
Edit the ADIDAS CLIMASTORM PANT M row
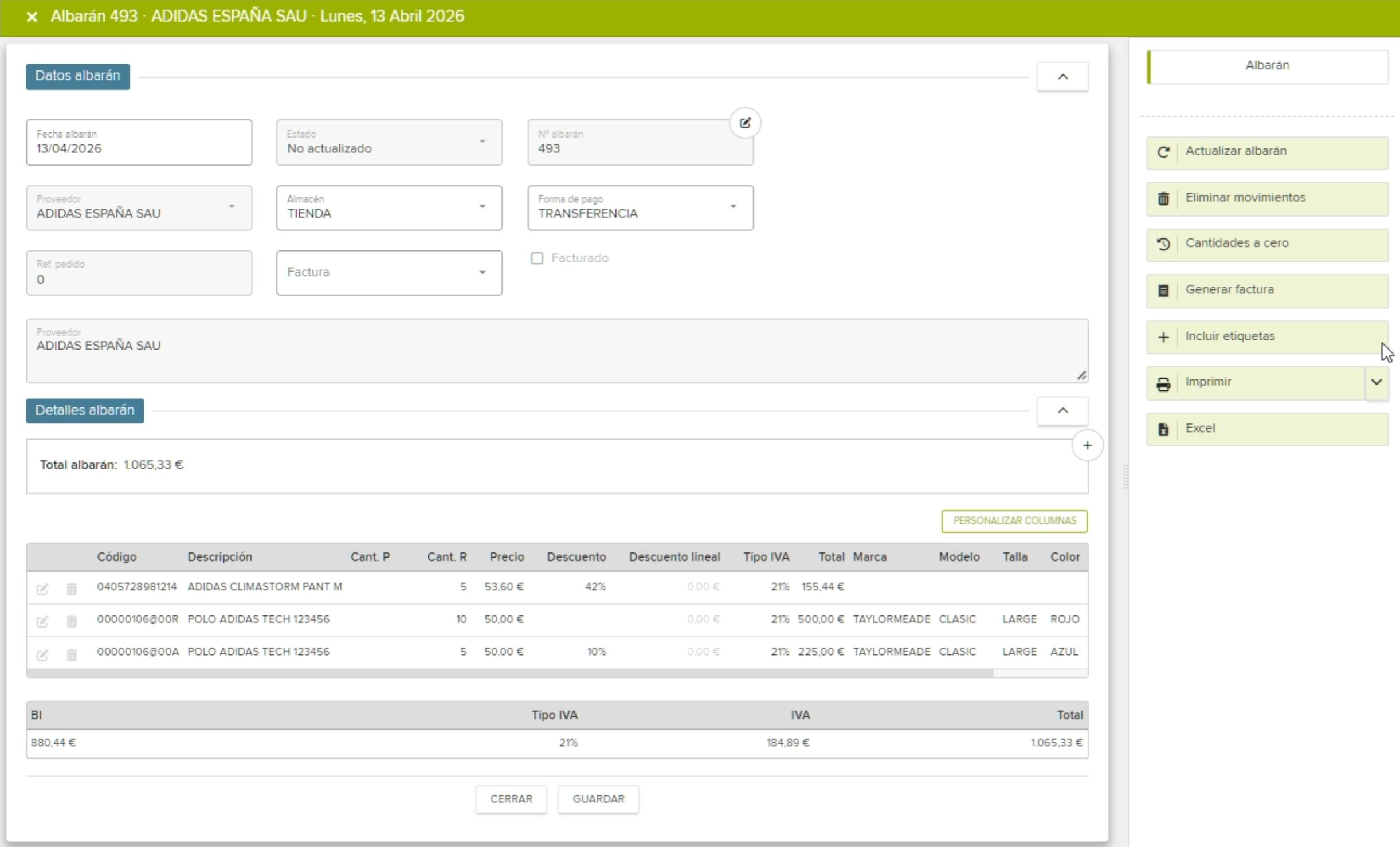coord(42,589)
